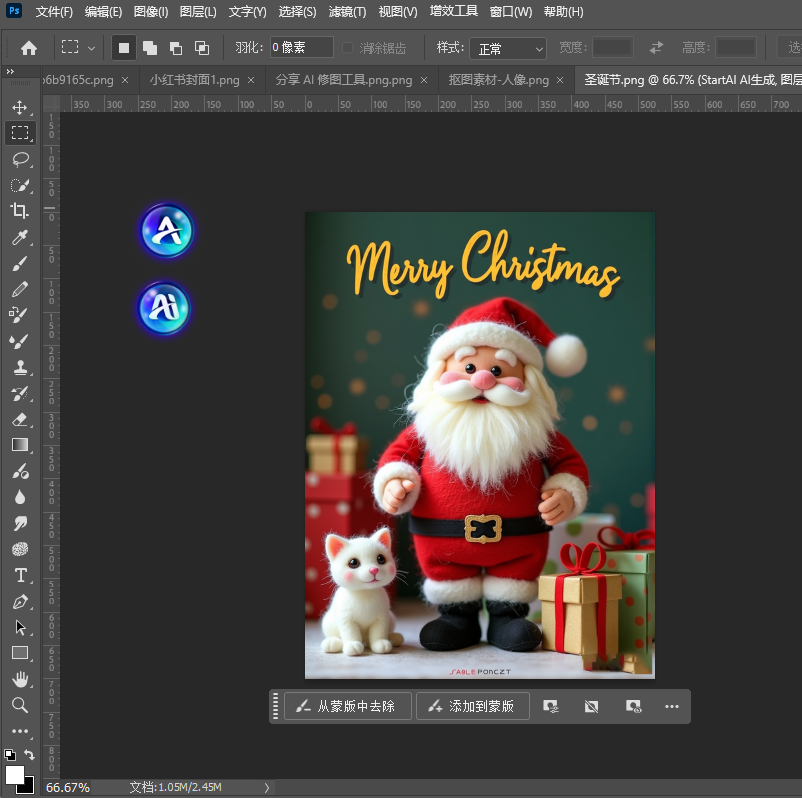Open the 样式 style dropdown

tap(508, 48)
